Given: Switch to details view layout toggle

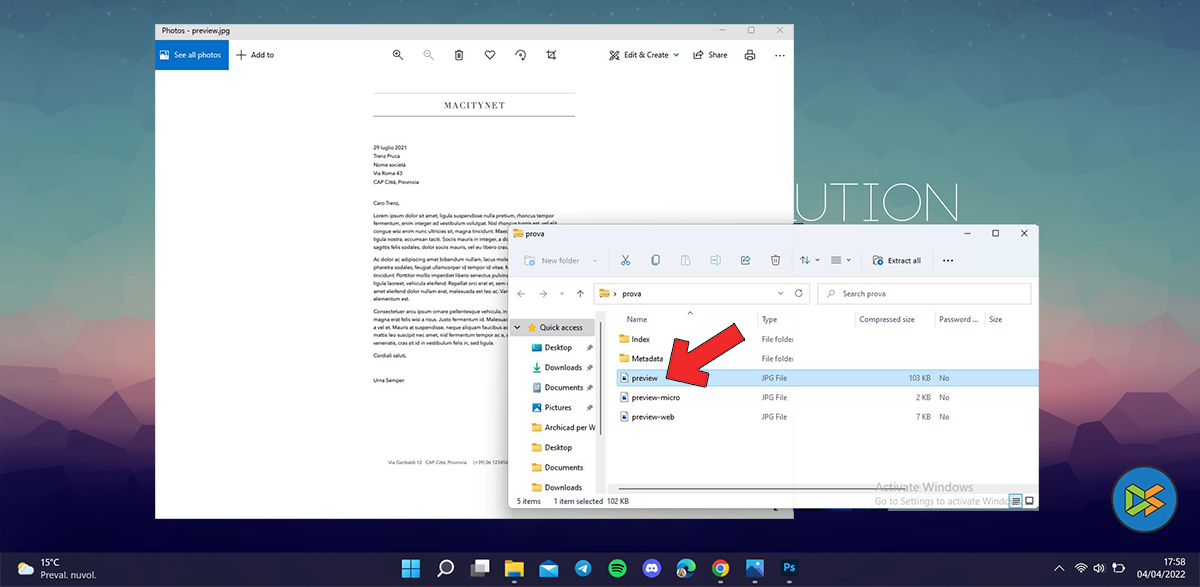Looking at the screenshot, I should point(1015,500).
